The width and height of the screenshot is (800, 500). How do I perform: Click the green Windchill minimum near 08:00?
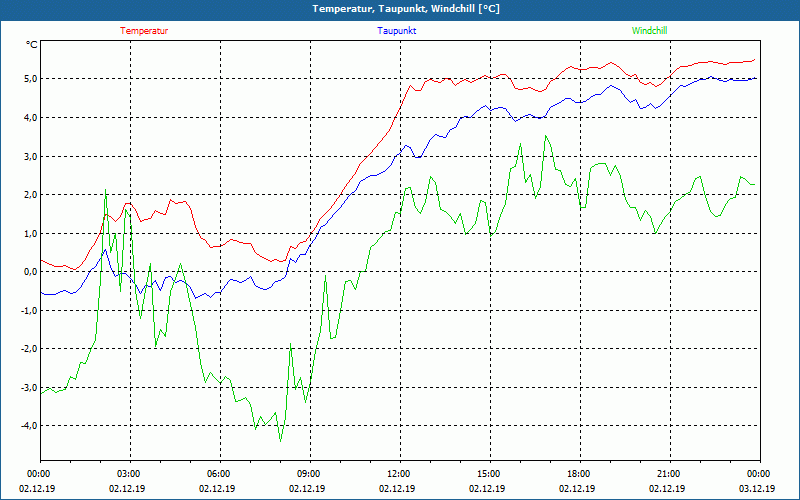[x=280, y=441]
